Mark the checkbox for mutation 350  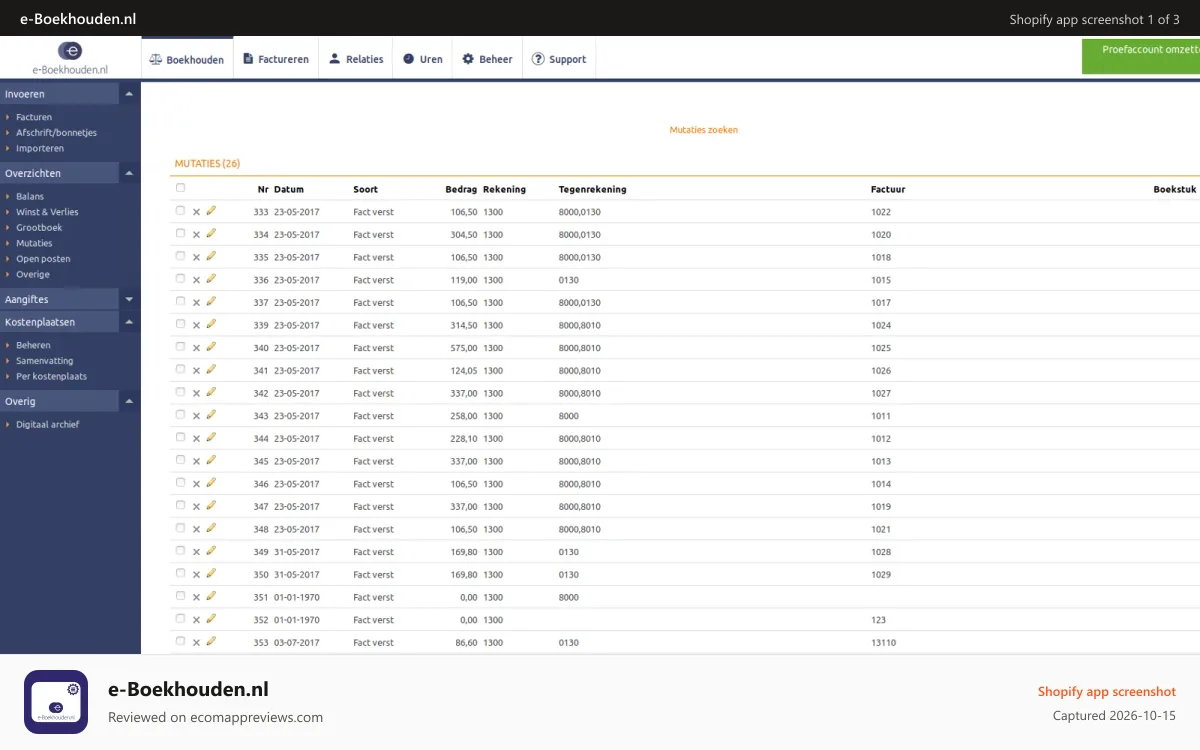[180, 573]
